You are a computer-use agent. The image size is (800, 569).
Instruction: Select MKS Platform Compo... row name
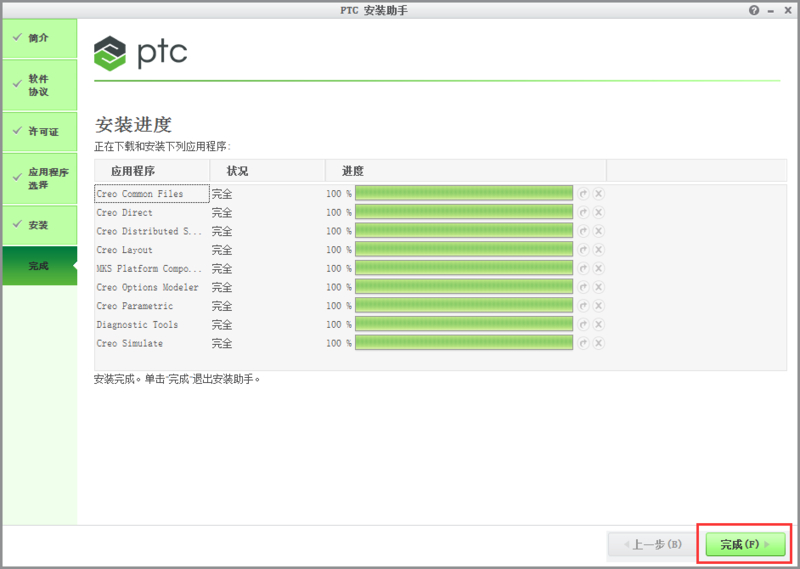[x=149, y=268]
